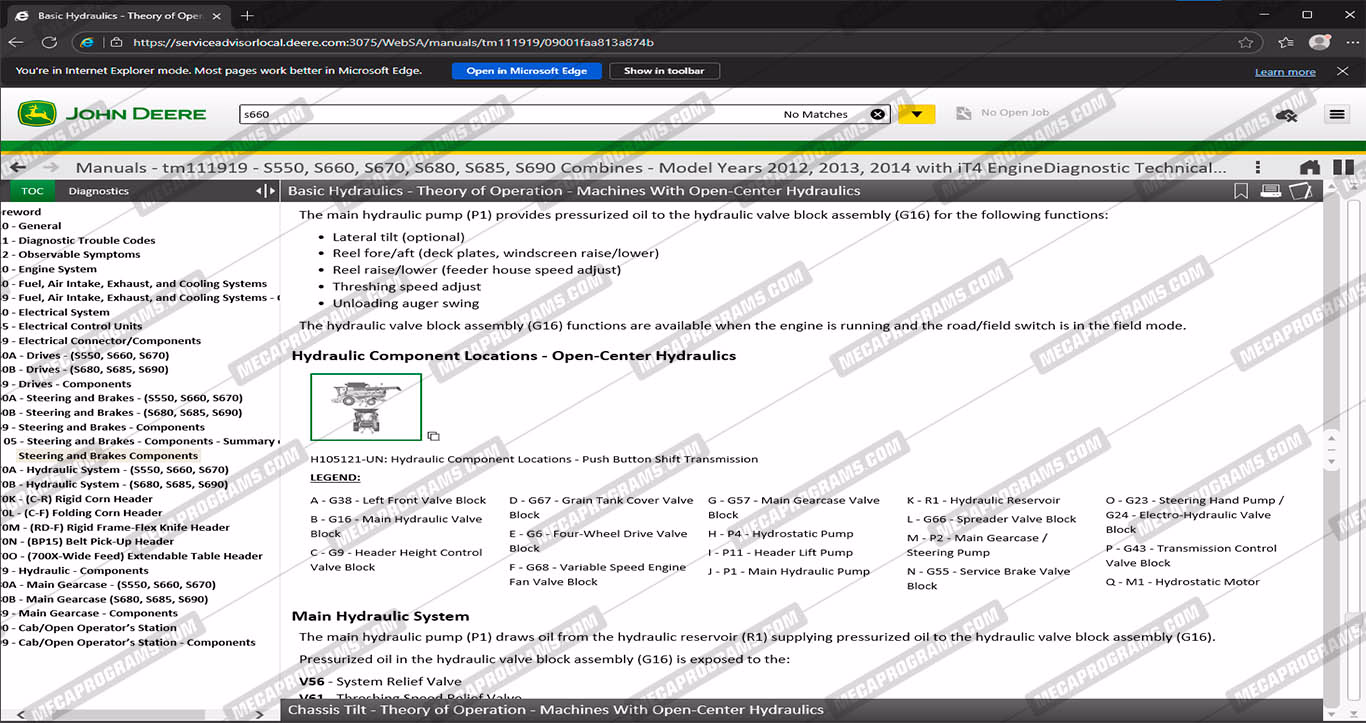Switch to the Diagnostics tab

click(x=98, y=191)
